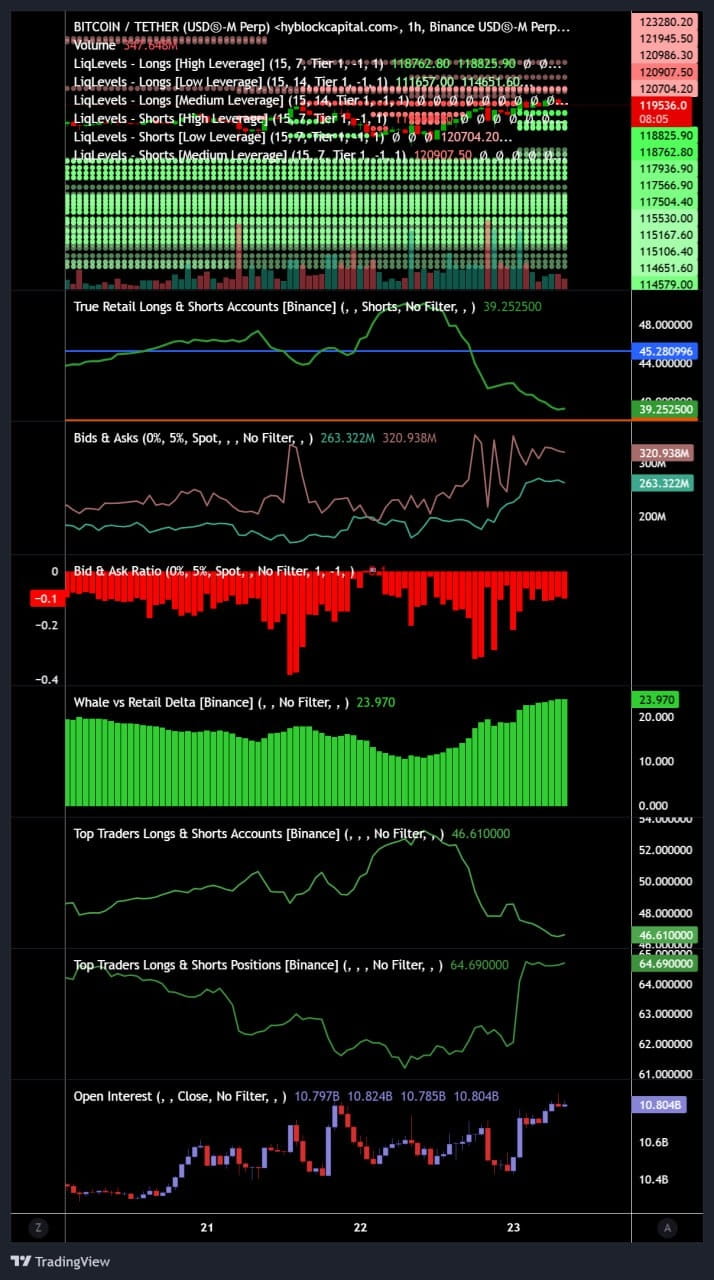Click the TradingView logo
This screenshot has width=714, height=1280.
click(60, 1261)
